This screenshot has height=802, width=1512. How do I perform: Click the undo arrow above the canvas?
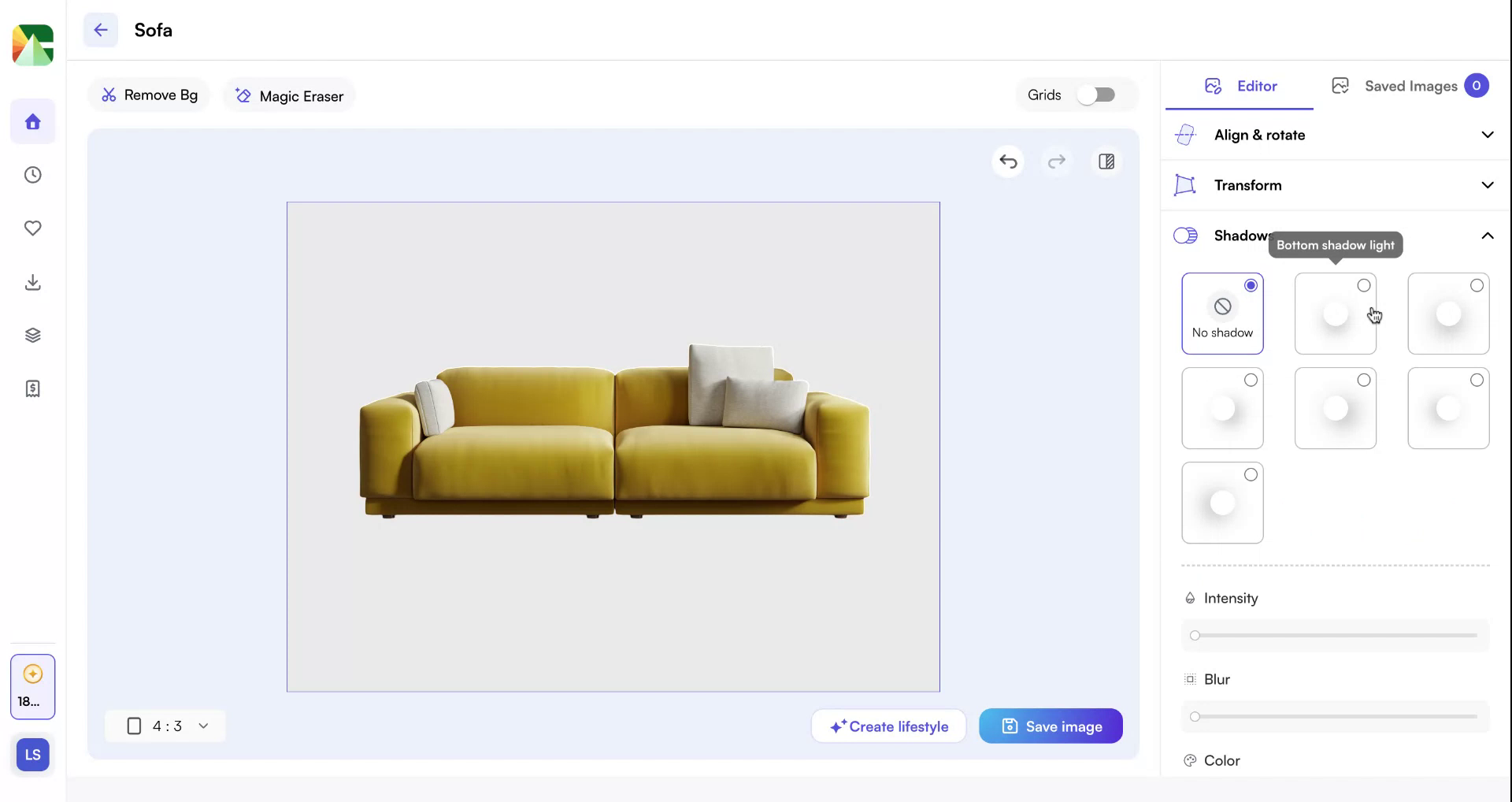pyautogui.click(x=1009, y=162)
